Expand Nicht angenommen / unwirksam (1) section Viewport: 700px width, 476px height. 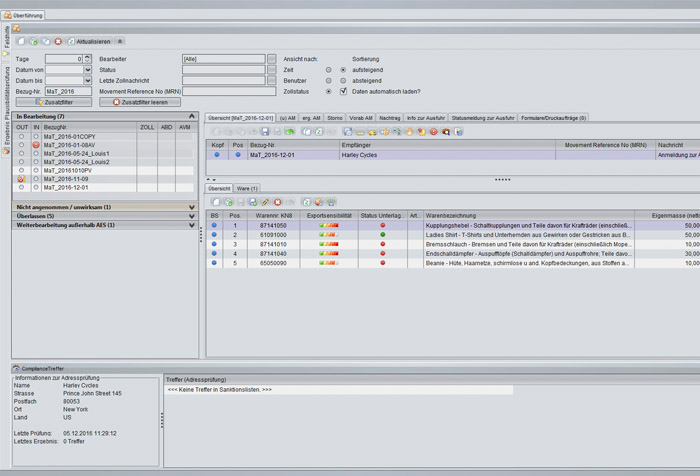click(192, 207)
